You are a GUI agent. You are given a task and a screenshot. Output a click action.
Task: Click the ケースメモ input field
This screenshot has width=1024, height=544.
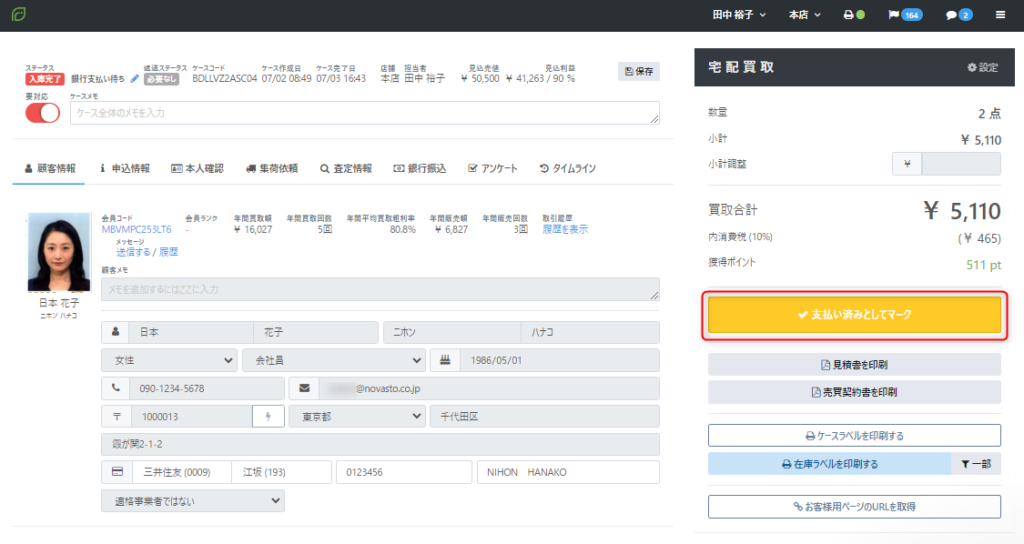(364, 113)
